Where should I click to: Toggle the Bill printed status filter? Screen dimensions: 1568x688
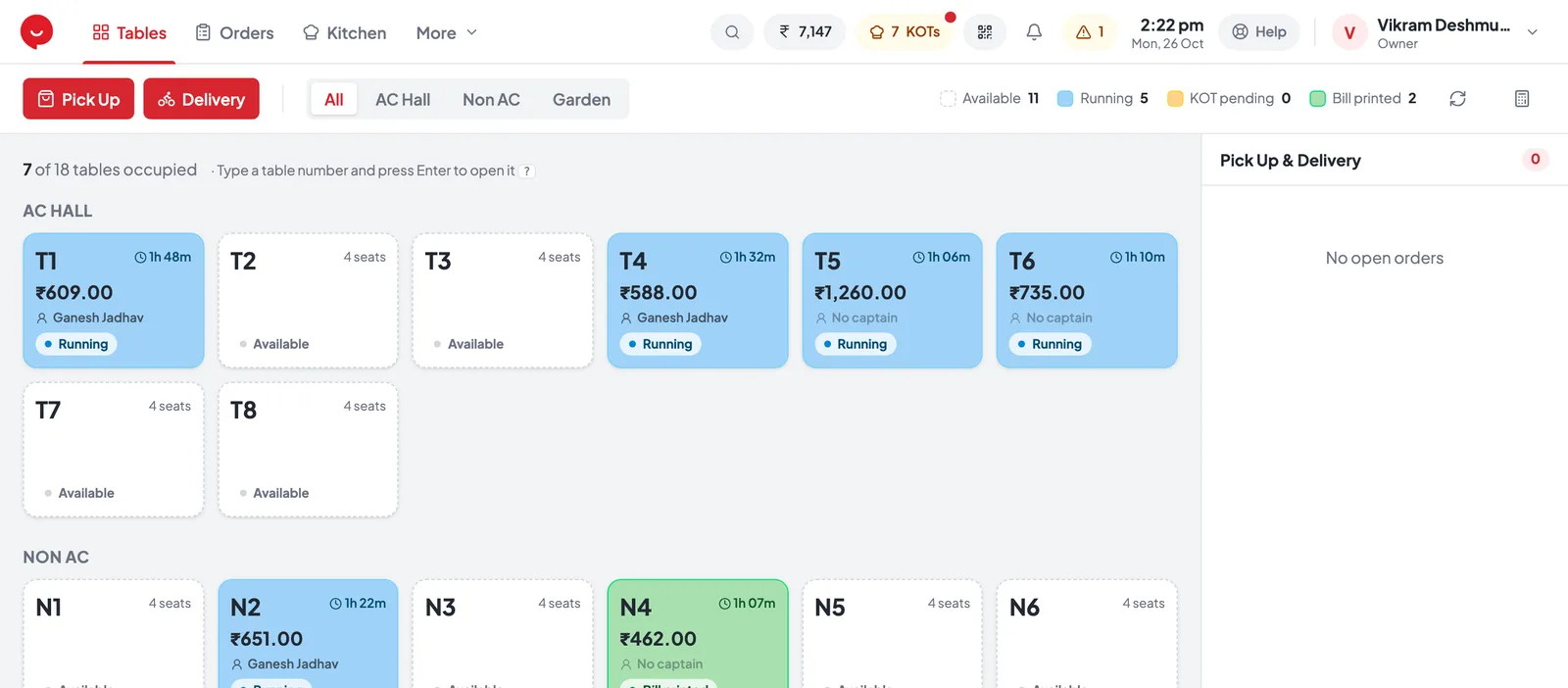[x=1363, y=98]
